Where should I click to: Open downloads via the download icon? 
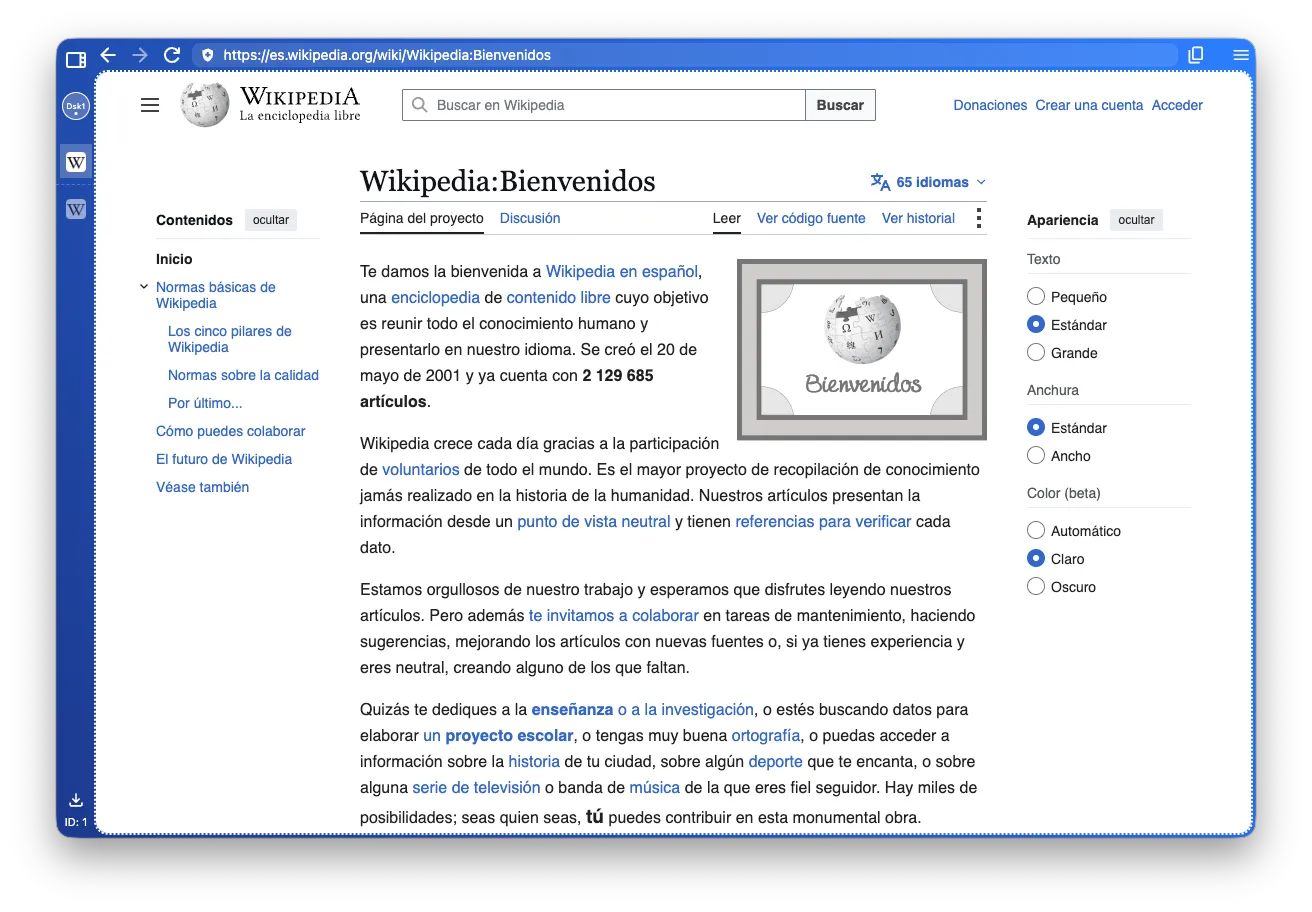[76, 800]
